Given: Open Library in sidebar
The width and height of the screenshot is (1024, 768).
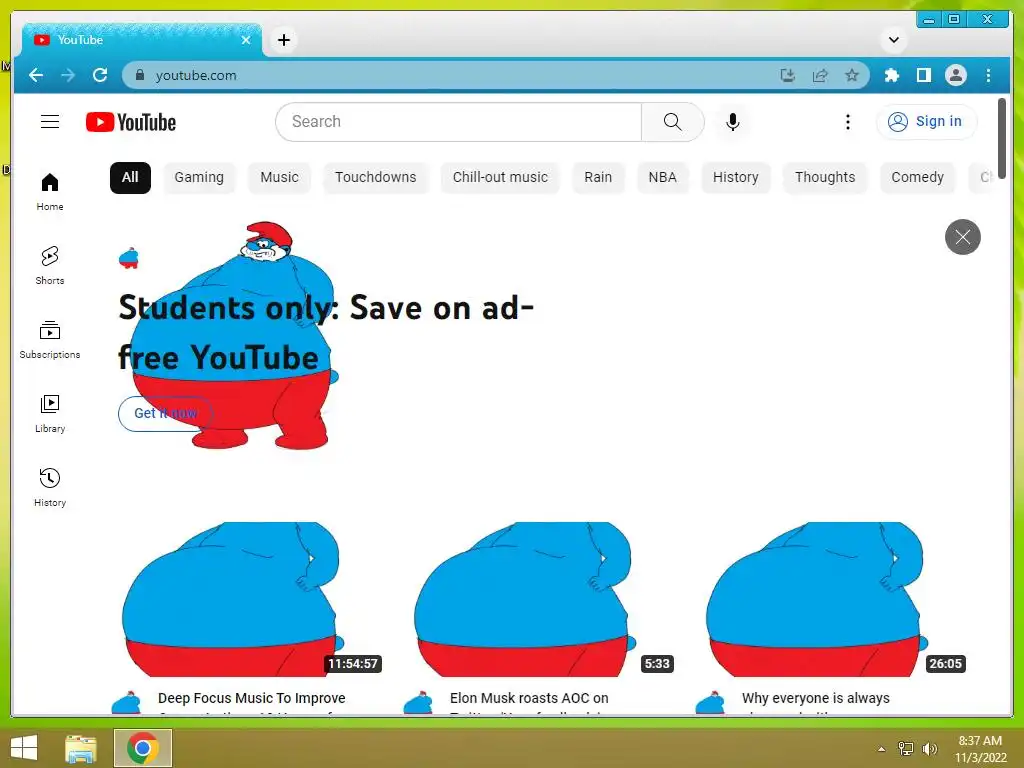Looking at the screenshot, I should tap(50, 414).
